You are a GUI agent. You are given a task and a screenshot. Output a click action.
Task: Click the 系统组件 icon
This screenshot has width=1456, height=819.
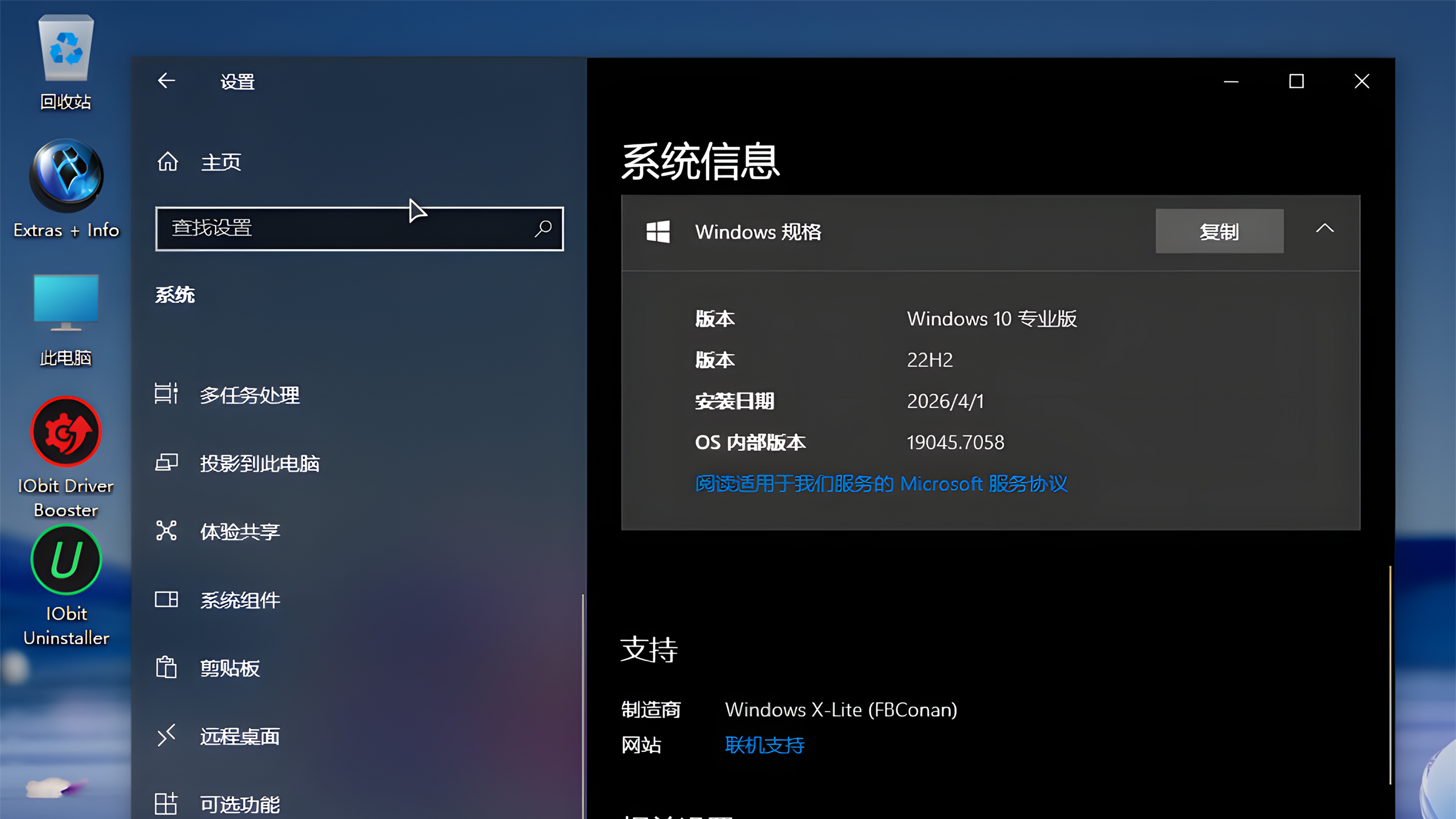166,599
